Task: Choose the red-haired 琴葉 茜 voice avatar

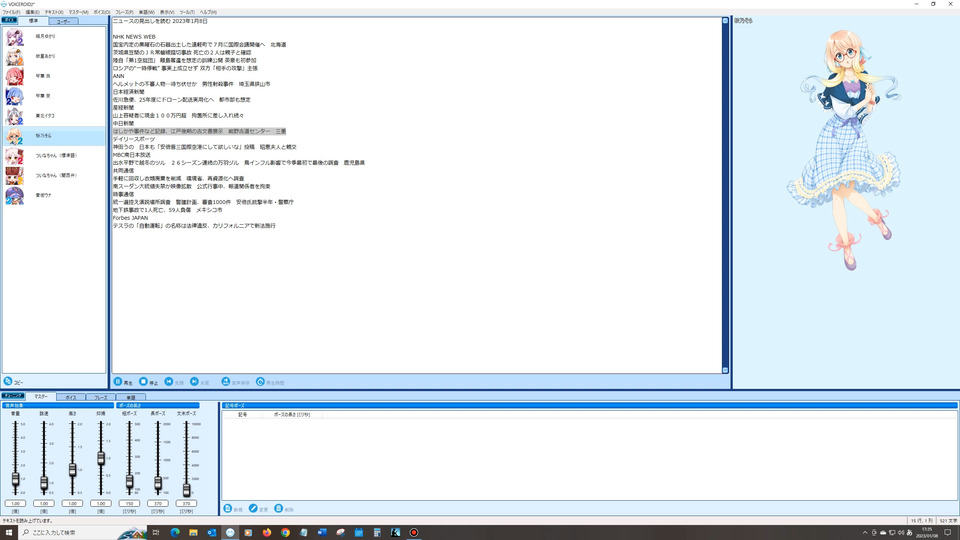Action: pos(15,76)
